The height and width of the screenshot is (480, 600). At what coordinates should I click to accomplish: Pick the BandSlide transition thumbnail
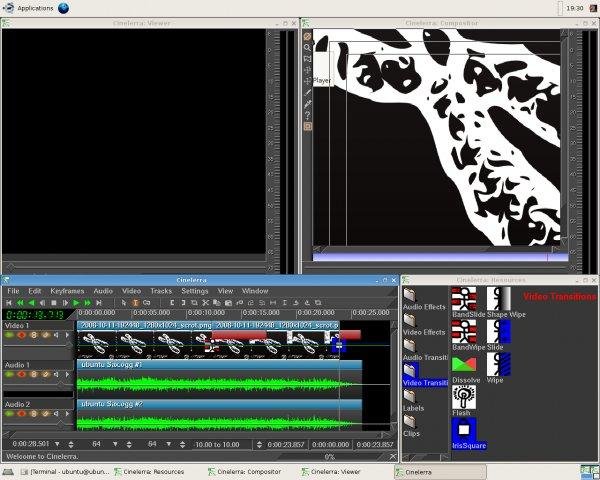click(x=463, y=297)
